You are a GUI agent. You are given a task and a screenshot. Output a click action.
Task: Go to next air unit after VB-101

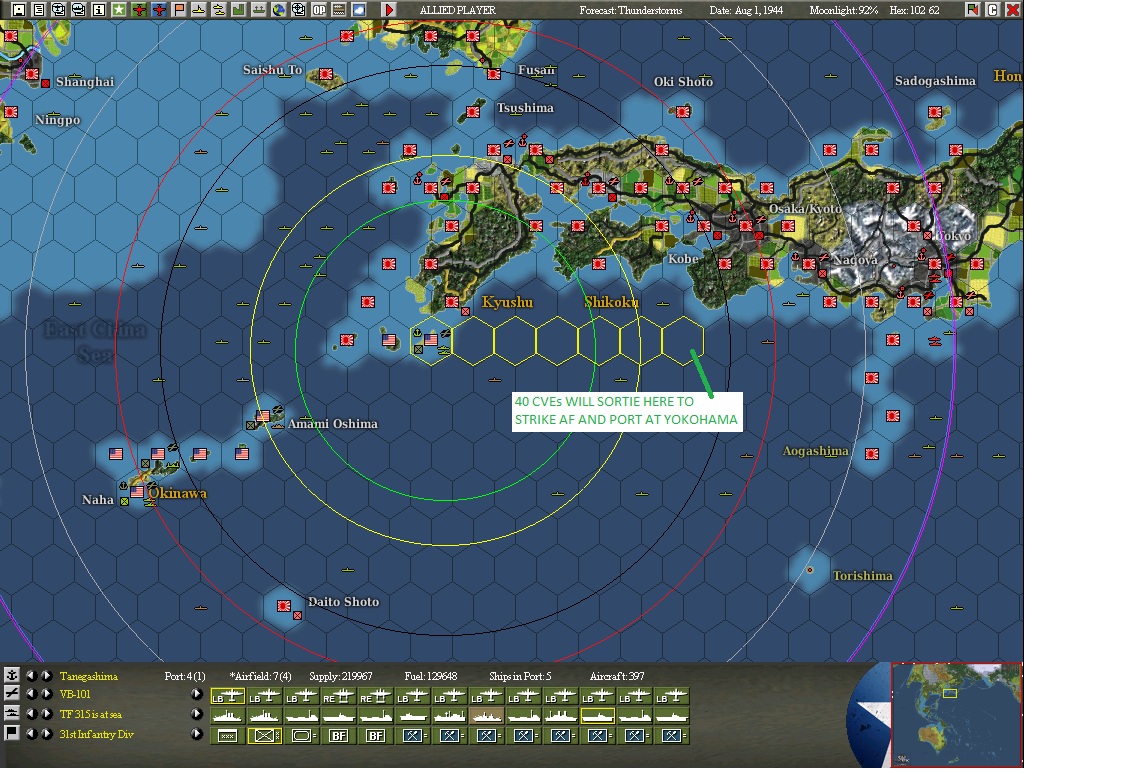click(x=46, y=694)
